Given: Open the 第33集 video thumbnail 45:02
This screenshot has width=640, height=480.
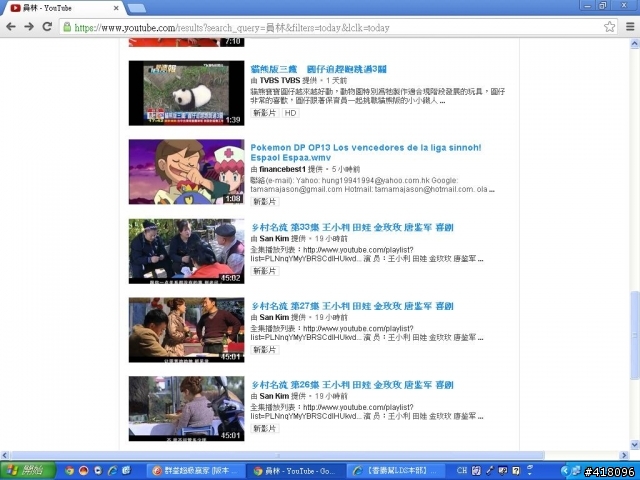Looking at the screenshot, I should tap(187, 251).
